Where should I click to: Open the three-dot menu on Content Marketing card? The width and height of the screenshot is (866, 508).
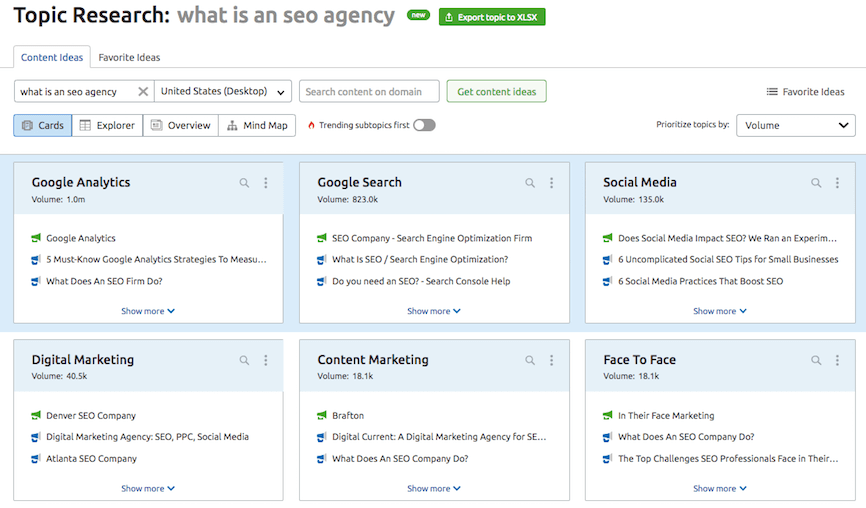coord(551,360)
